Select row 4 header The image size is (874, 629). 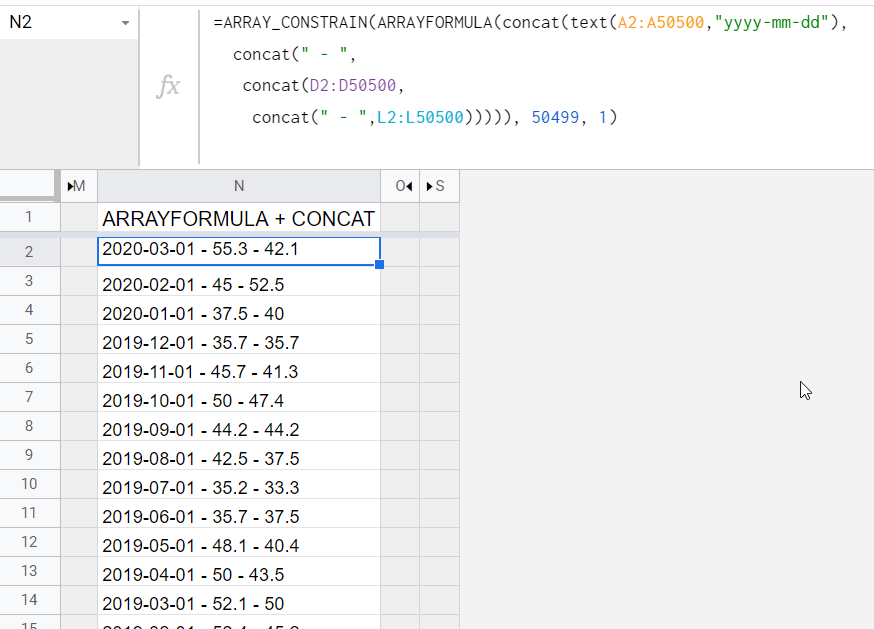click(29, 310)
